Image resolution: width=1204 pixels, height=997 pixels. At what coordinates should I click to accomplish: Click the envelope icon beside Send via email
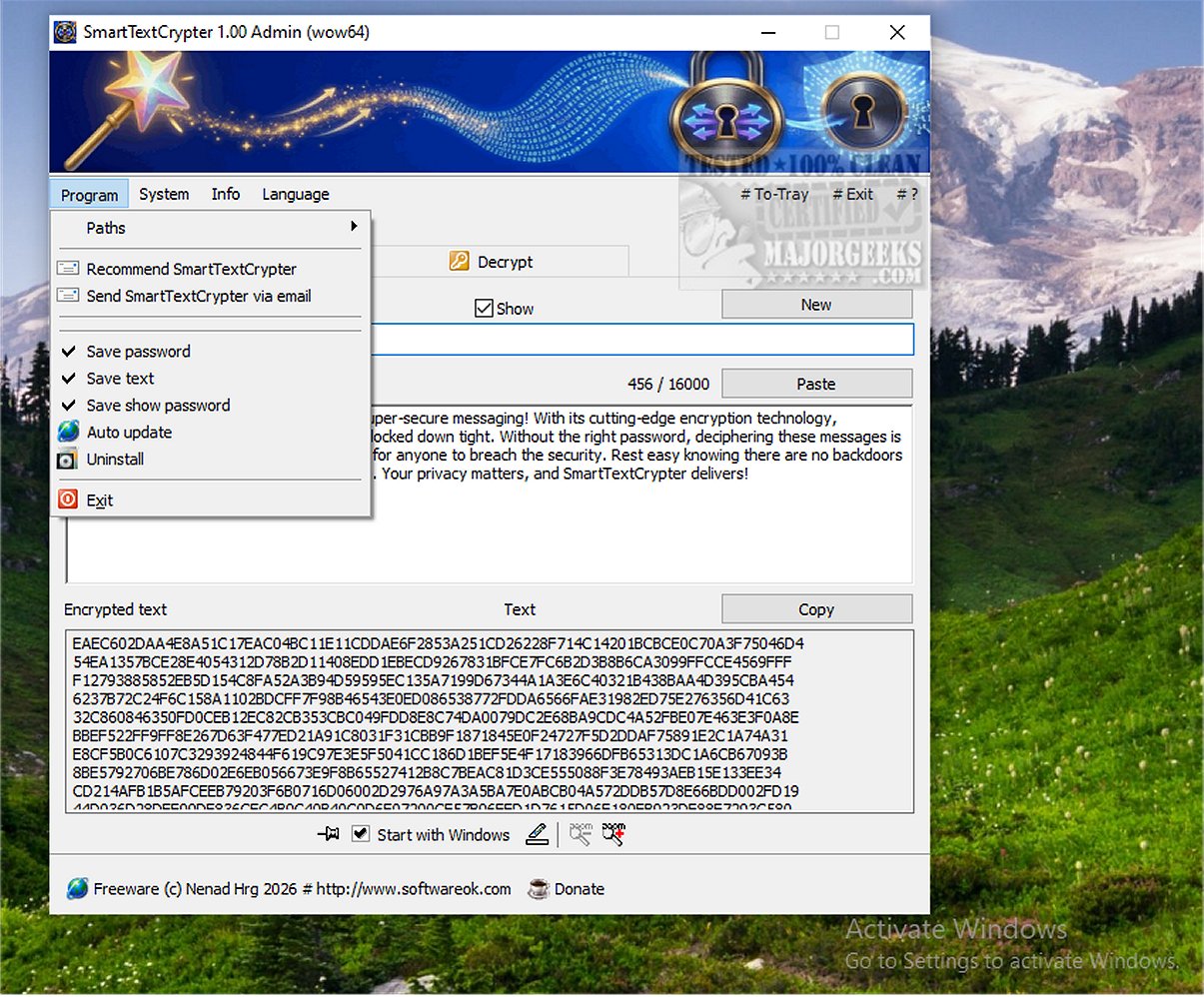pos(68,296)
